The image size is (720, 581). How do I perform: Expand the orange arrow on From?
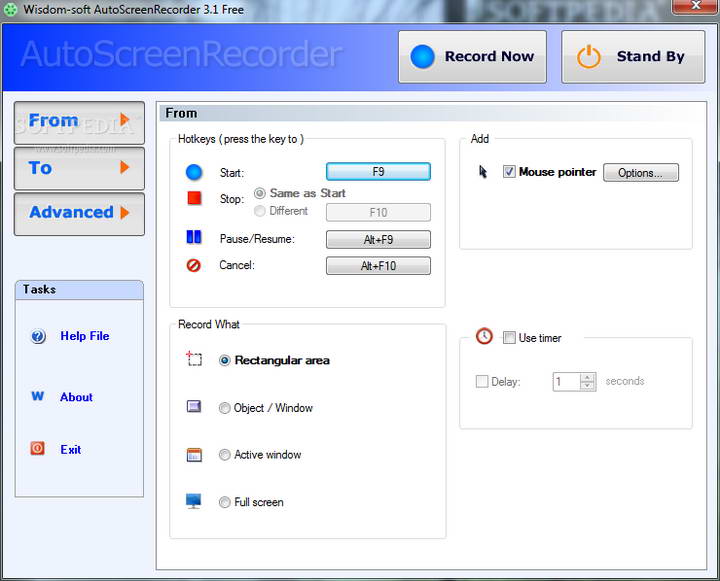[124, 119]
